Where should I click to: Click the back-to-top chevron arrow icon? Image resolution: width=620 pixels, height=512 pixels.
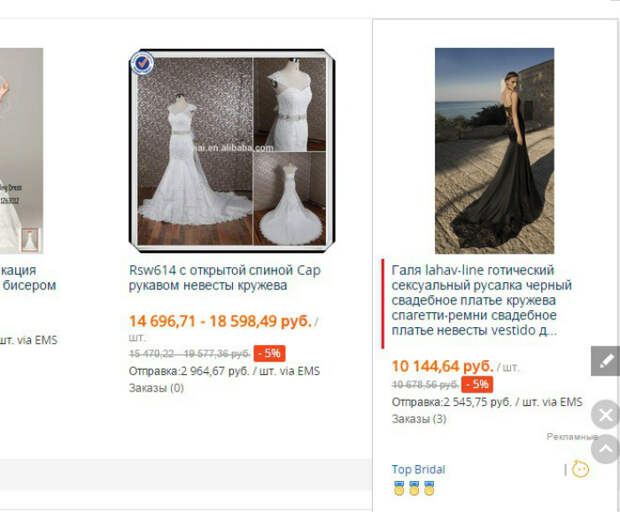point(605,449)
